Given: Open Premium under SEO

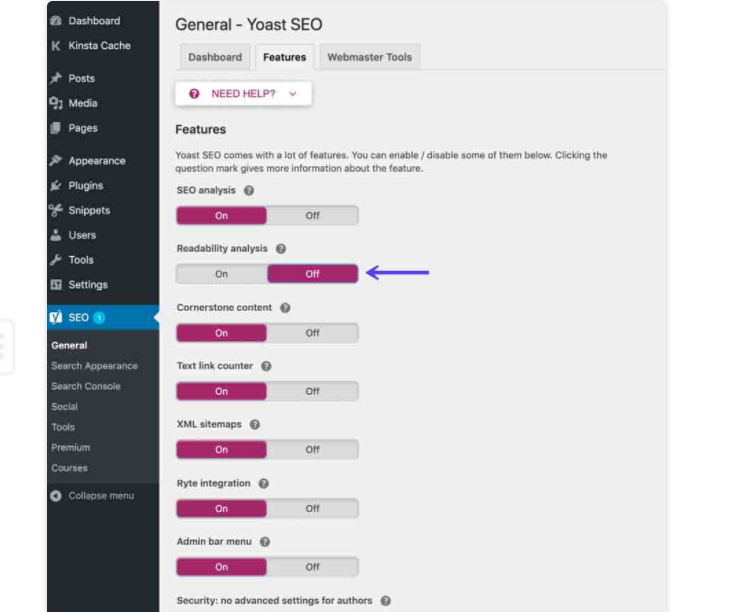Looking at the screenshot, I should [x=70, y=447].
